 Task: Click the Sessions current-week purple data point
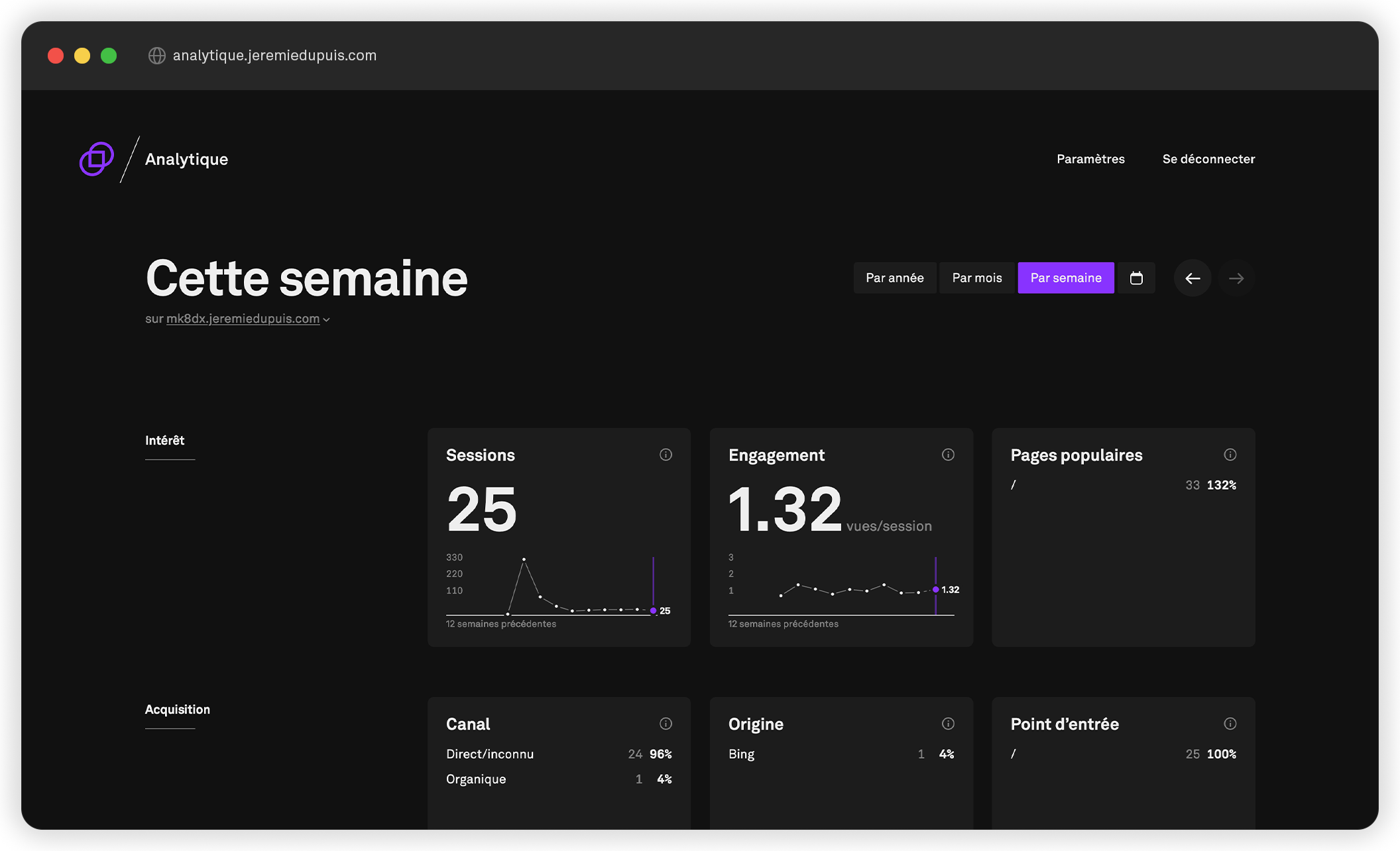[x=654, y=611]
